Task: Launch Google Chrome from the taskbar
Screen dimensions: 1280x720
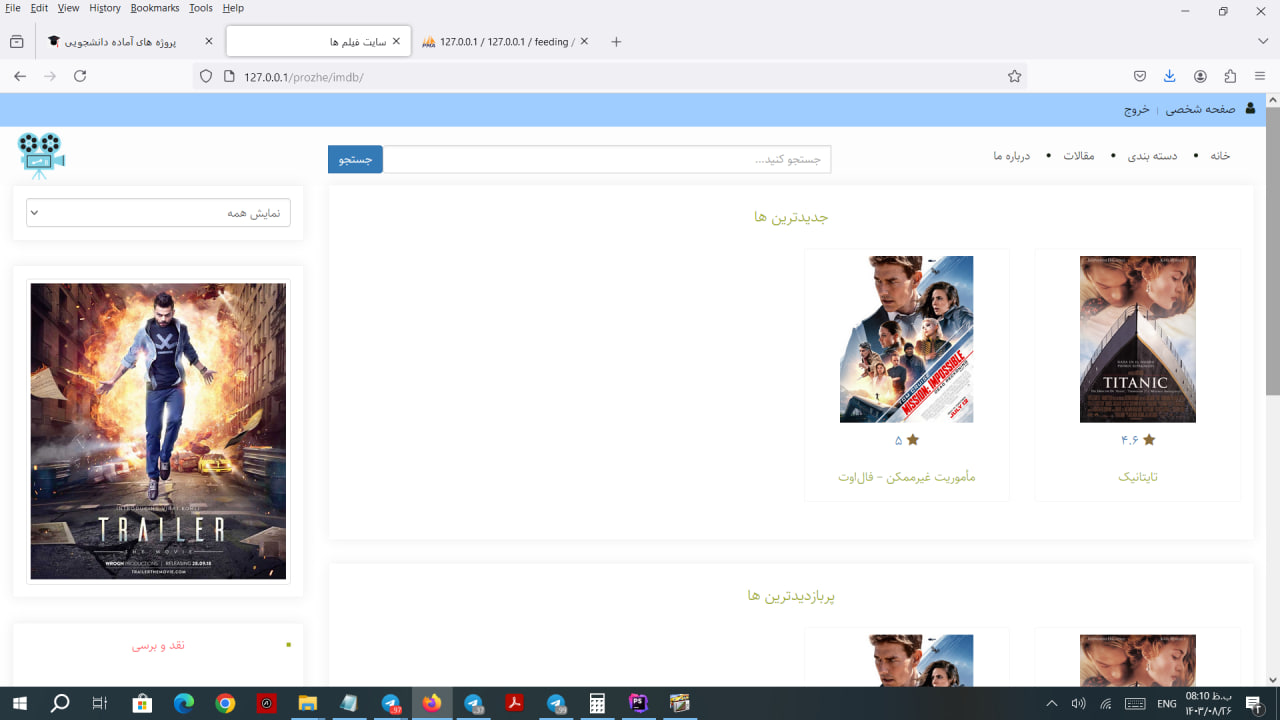Action: (x=225, y=704)
